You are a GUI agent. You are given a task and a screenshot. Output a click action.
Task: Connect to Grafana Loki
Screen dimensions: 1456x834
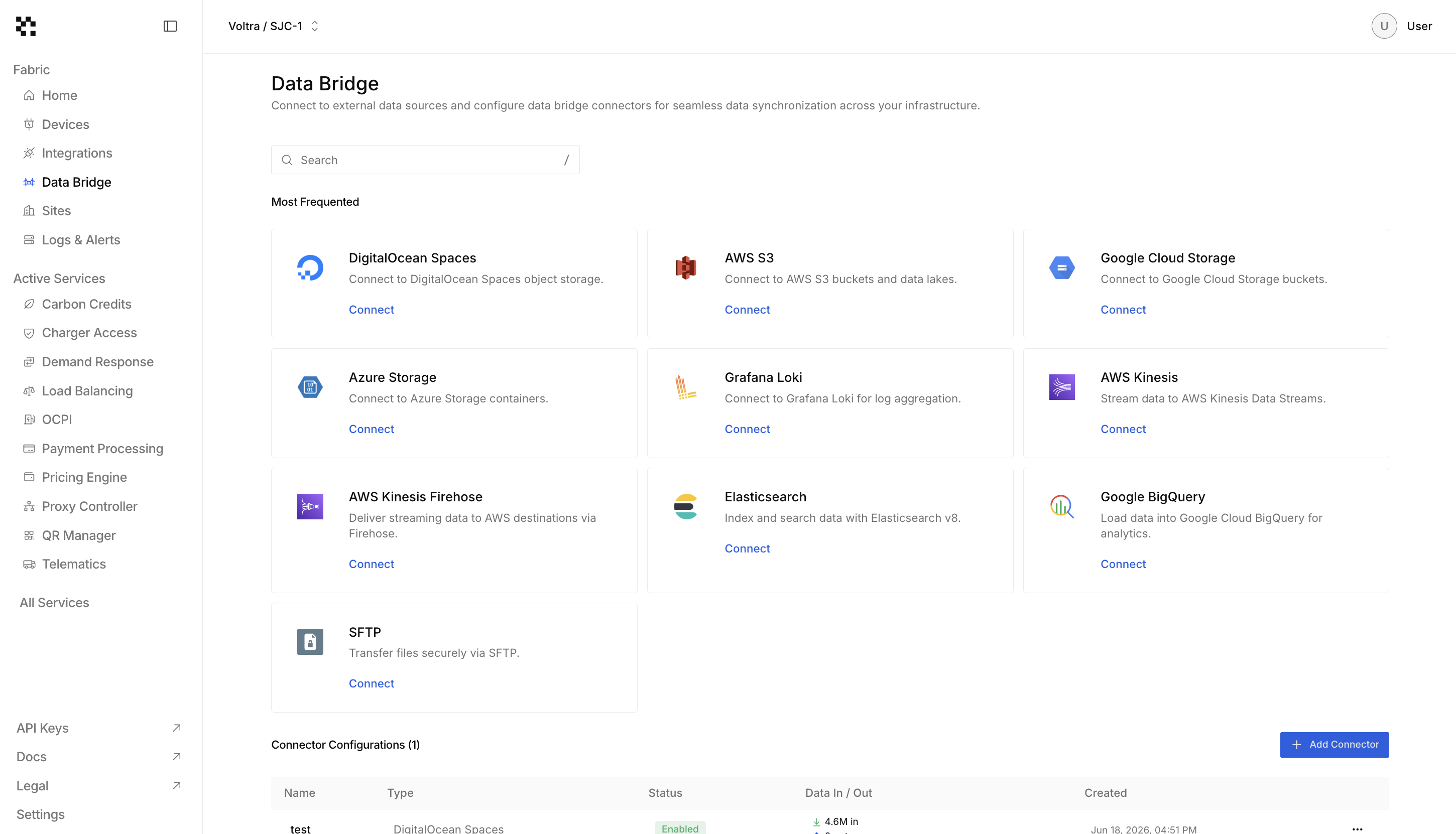coord(747,429)
